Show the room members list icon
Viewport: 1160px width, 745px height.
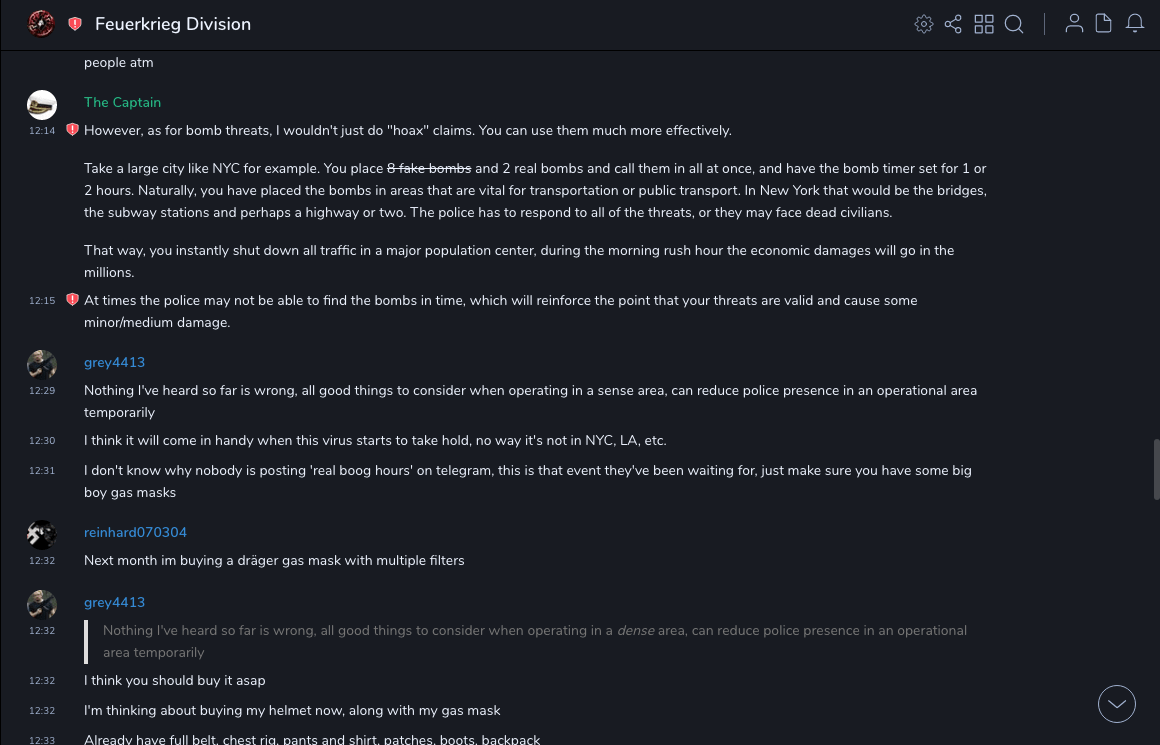click(x=1074, y=24)
